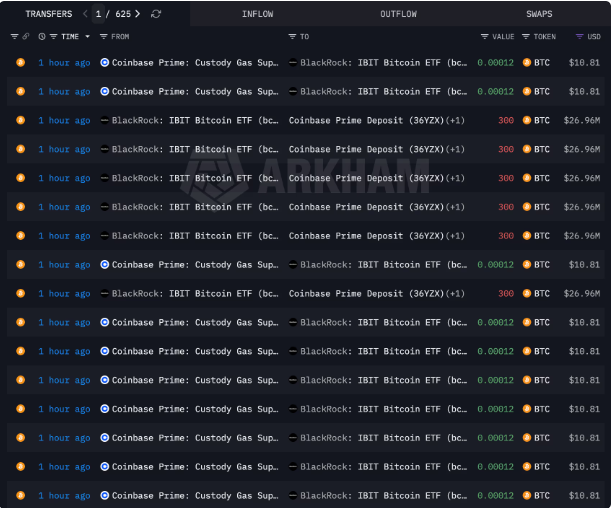This screenshot has height=508, width=616.
Task: Open the TOKEN column filter
Action: [x=526, y=36]
